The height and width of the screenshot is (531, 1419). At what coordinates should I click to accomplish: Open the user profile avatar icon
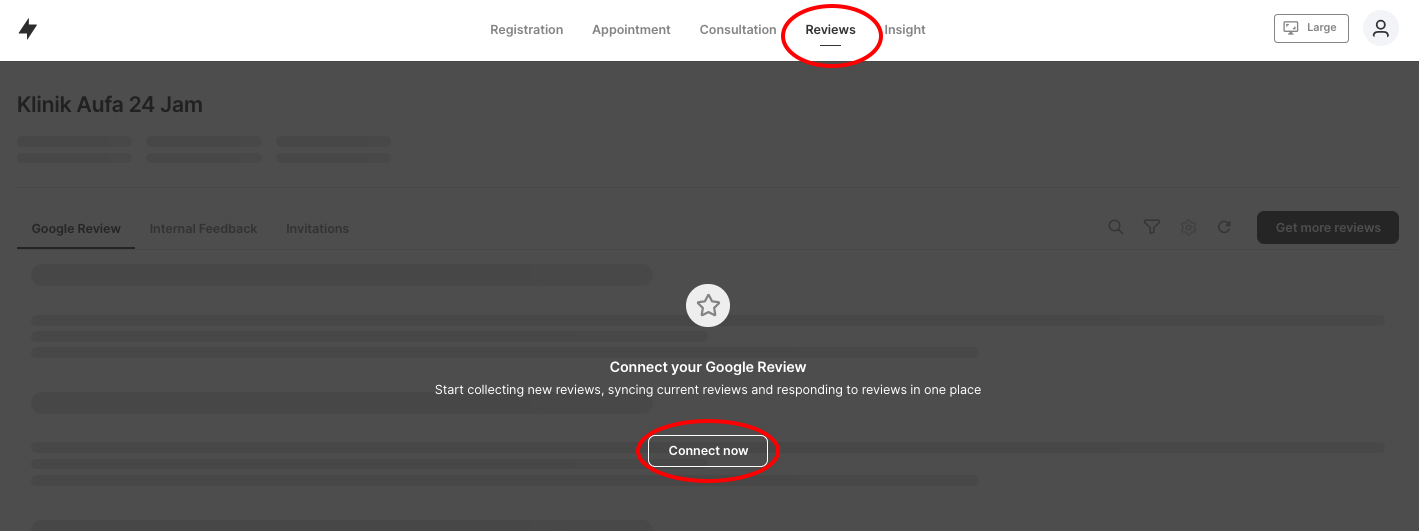(1381, 29)
